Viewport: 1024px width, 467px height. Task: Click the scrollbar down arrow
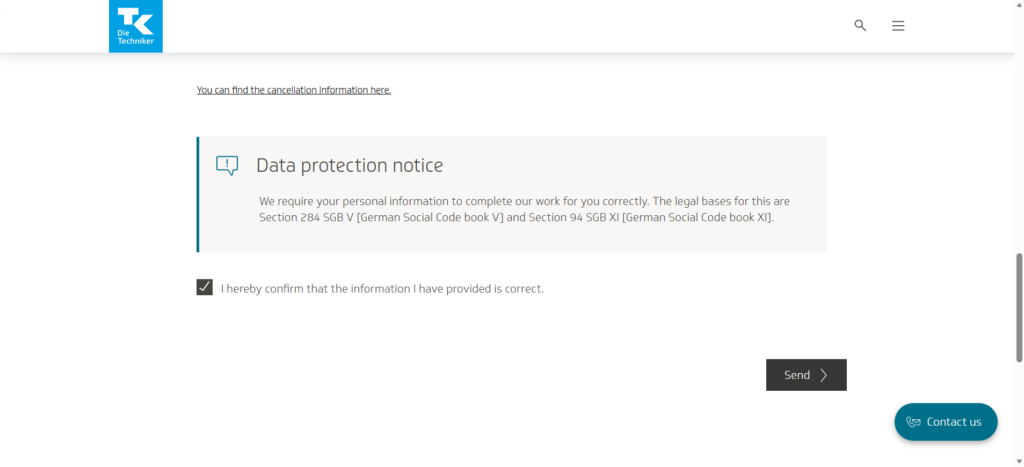tap(1018, 461)
